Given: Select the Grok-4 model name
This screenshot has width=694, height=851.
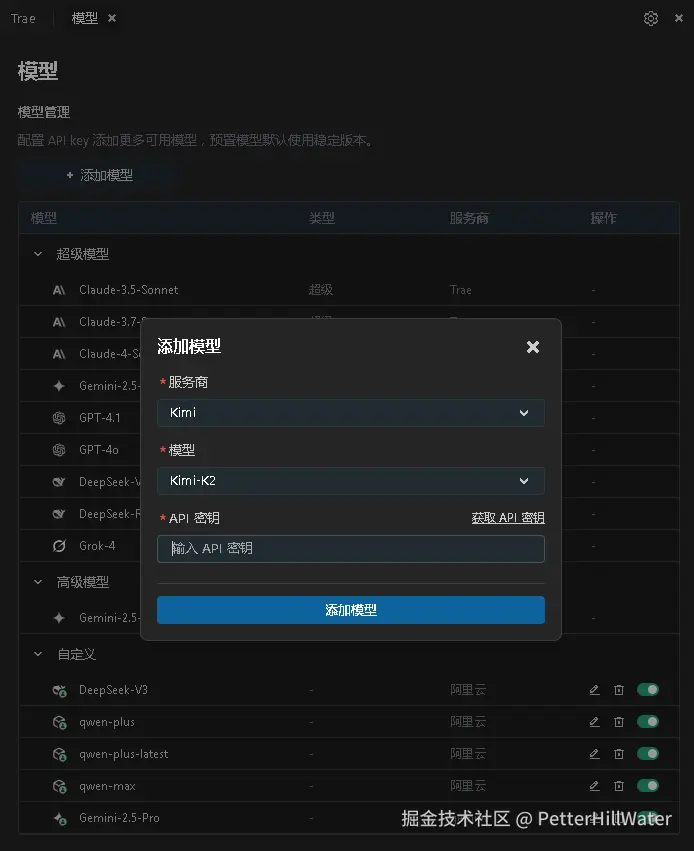Looking at the screenshot, I should 97,546.
